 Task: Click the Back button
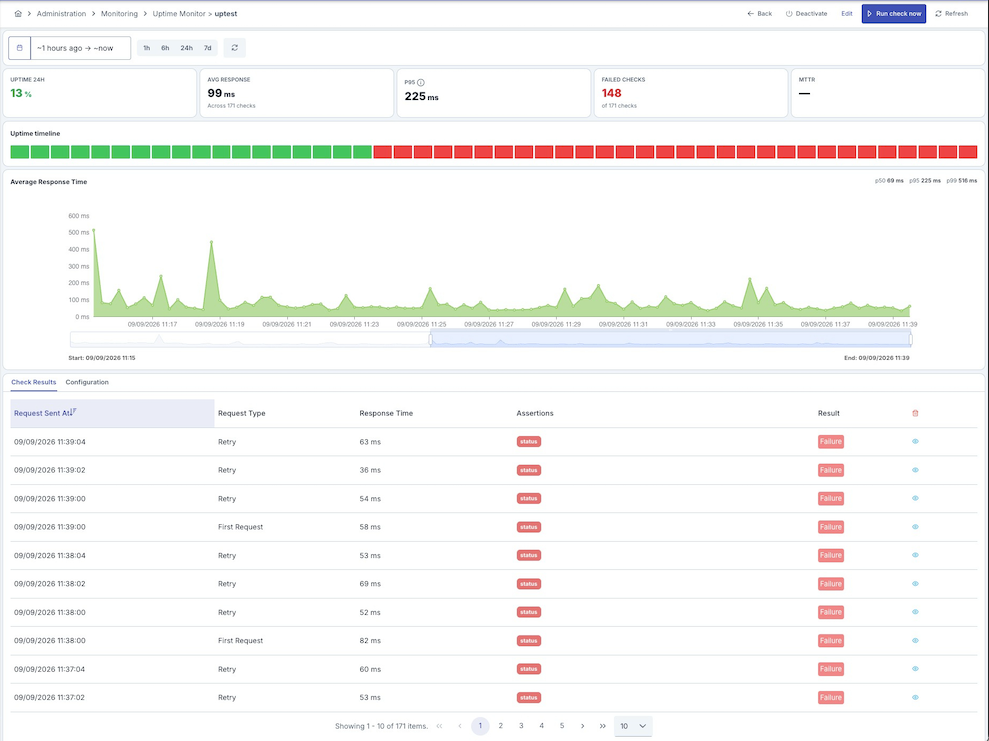(759, 13)
